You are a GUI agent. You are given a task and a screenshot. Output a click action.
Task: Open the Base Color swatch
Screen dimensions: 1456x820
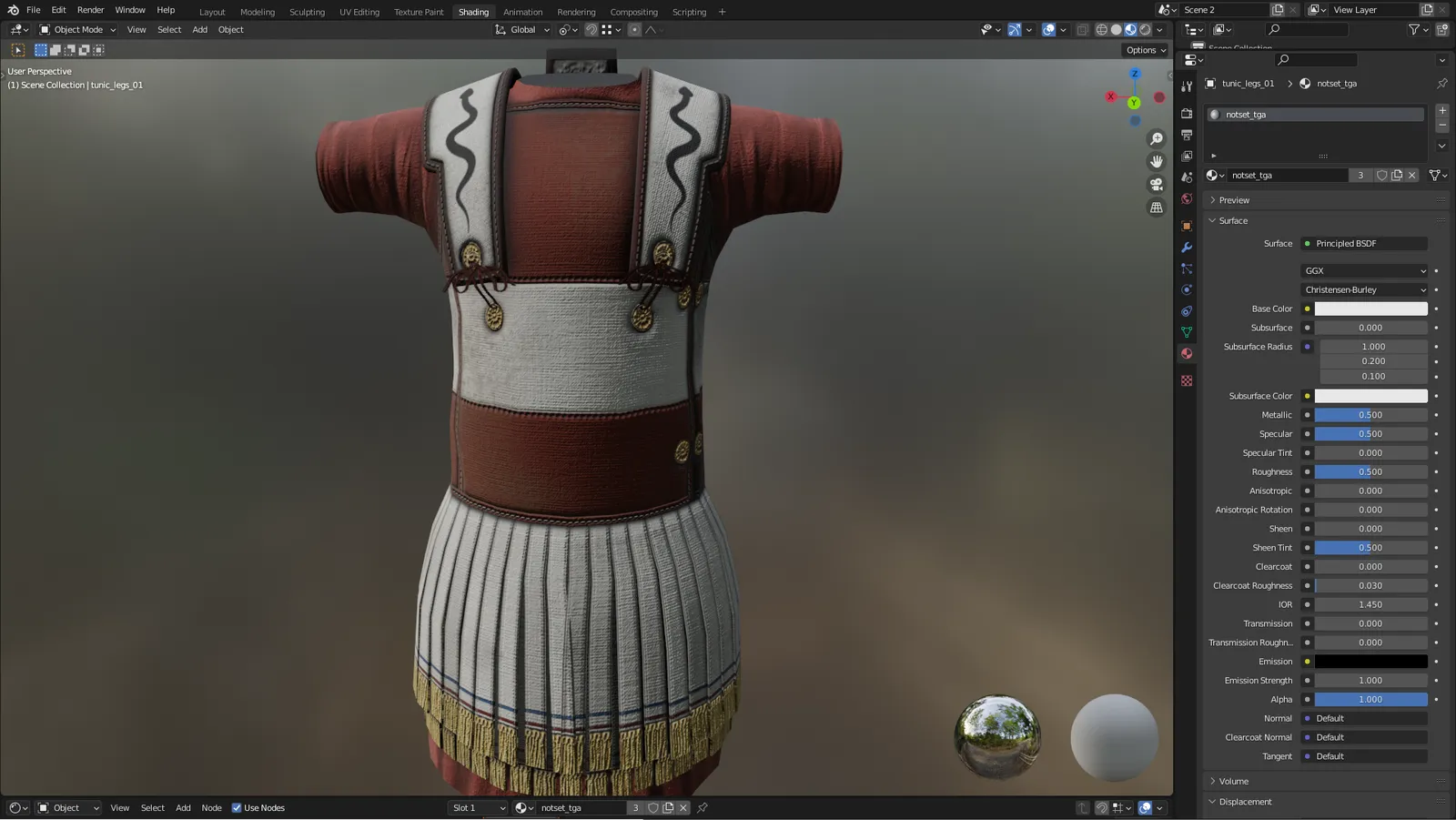tap(1370, 309)
